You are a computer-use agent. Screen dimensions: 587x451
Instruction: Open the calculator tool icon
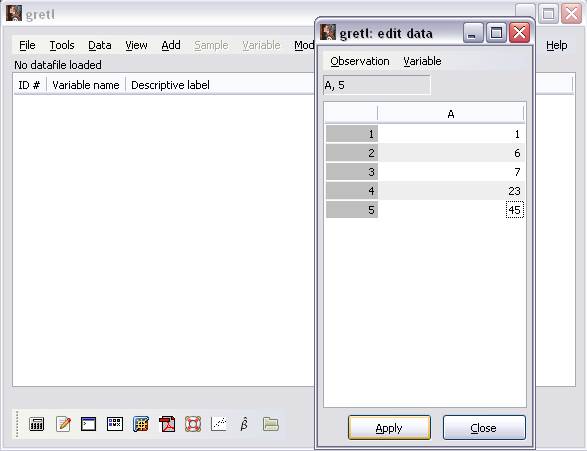pos(36,424)
